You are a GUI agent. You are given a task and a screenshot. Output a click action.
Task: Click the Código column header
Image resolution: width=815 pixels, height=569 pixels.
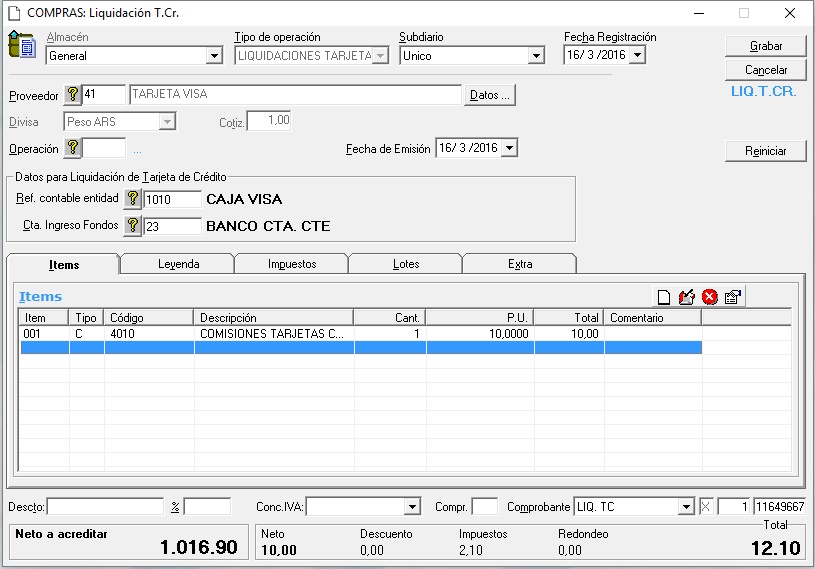tap(149, 317)
